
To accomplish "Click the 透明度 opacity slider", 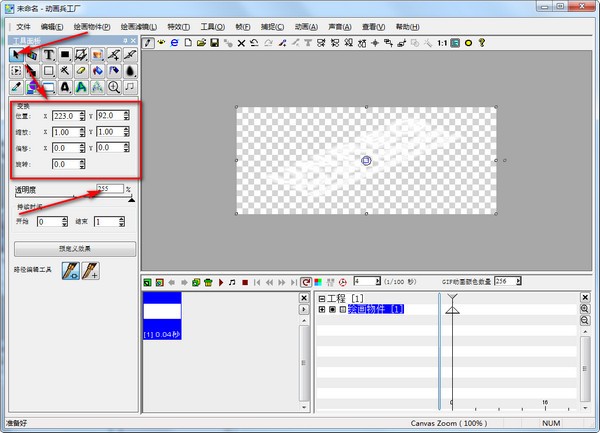I will click(x=72, y=199).
